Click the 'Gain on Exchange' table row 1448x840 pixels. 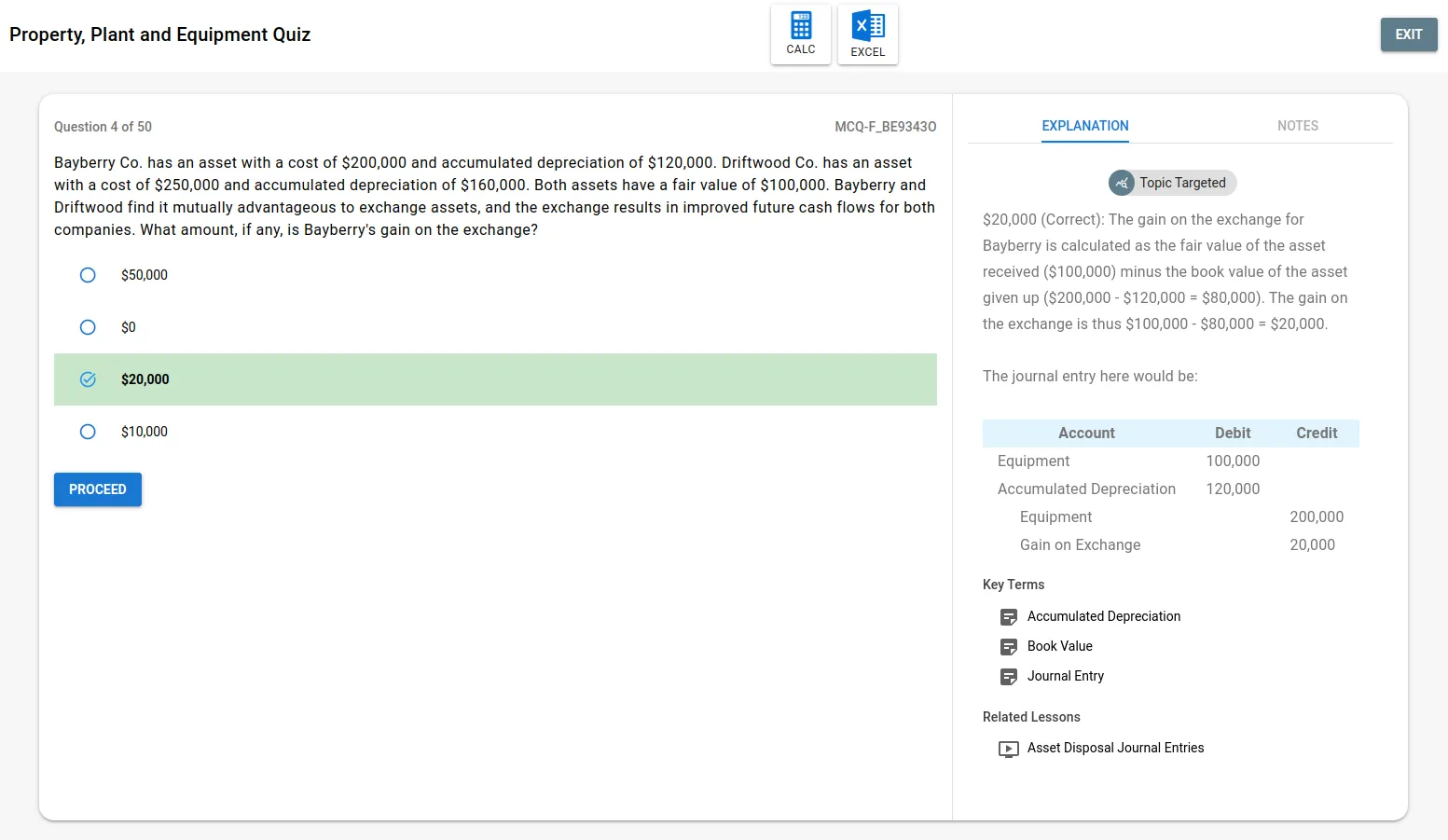pos(1171,544)
